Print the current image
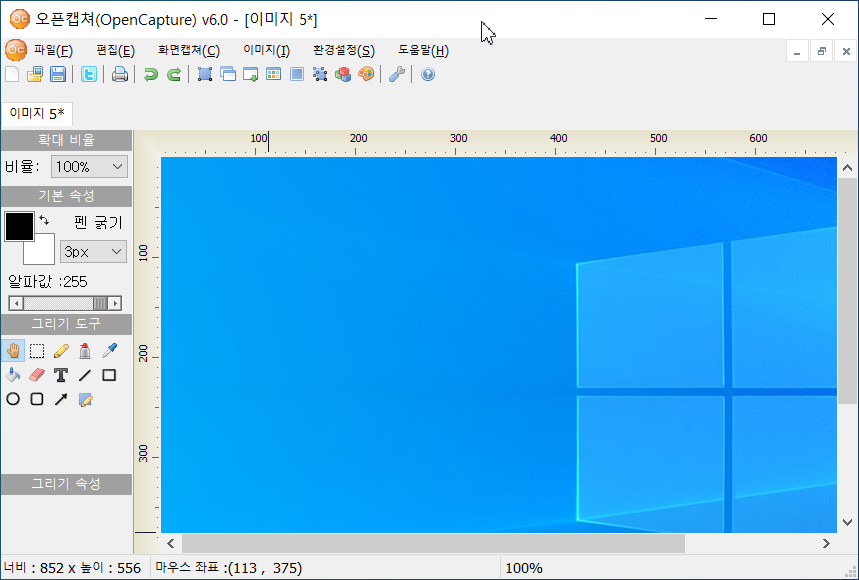 (119, 74)
